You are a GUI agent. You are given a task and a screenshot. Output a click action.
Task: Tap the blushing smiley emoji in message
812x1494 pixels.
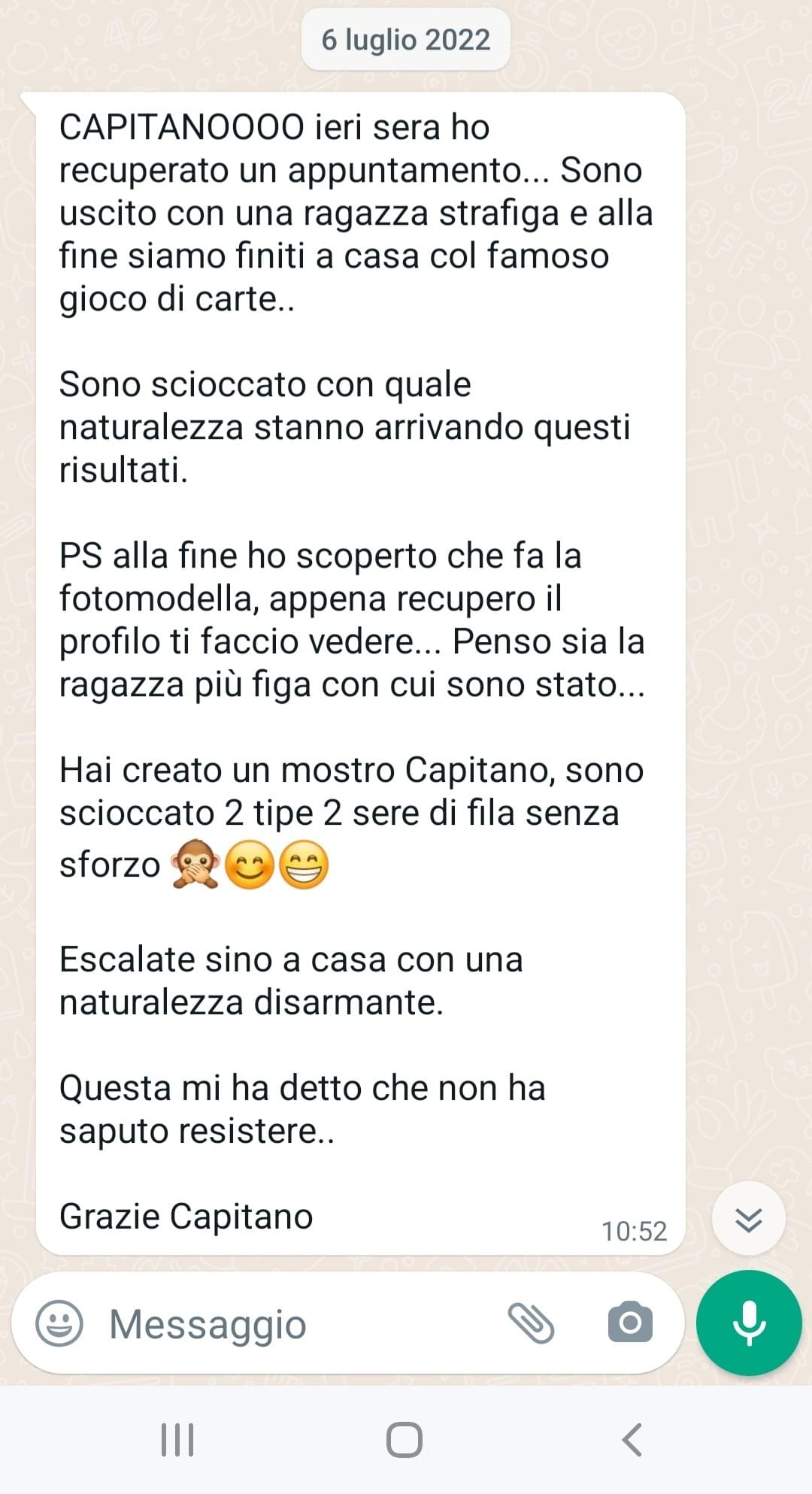(250, 865)
